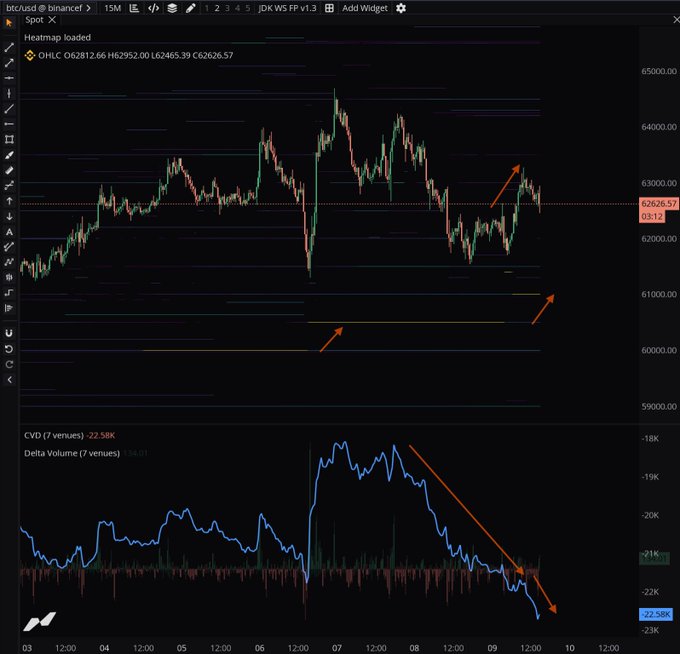
Task: Click the 'Heatmap loaded' status text
Action: pyautogui.click(x=57, y=38)
